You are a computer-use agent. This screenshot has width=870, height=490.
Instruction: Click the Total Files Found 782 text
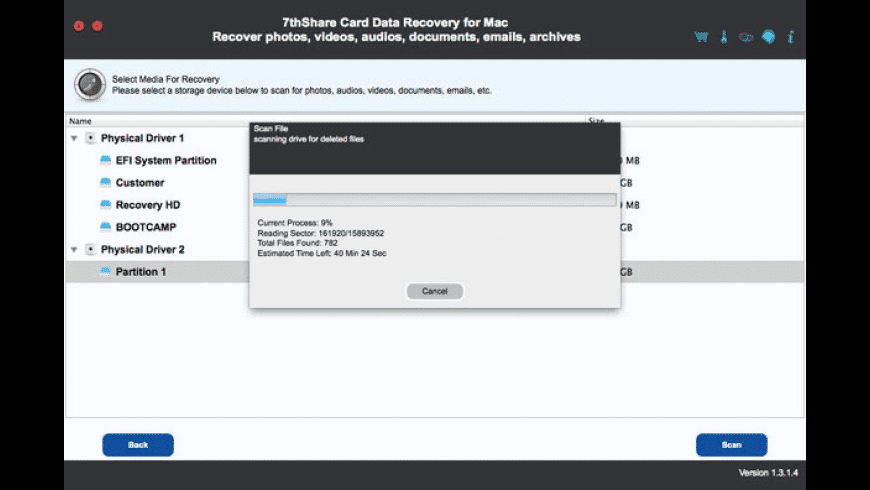(x=297, y=243)
